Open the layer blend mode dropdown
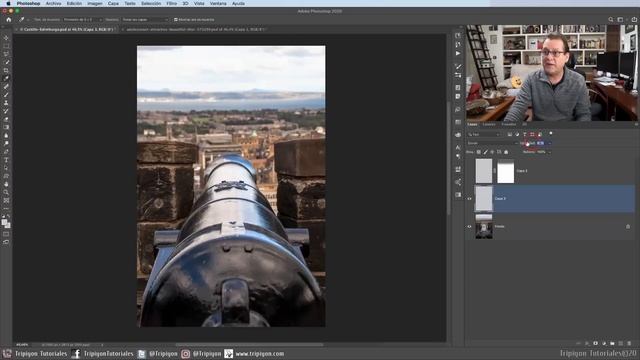 (x=493, y=143)
